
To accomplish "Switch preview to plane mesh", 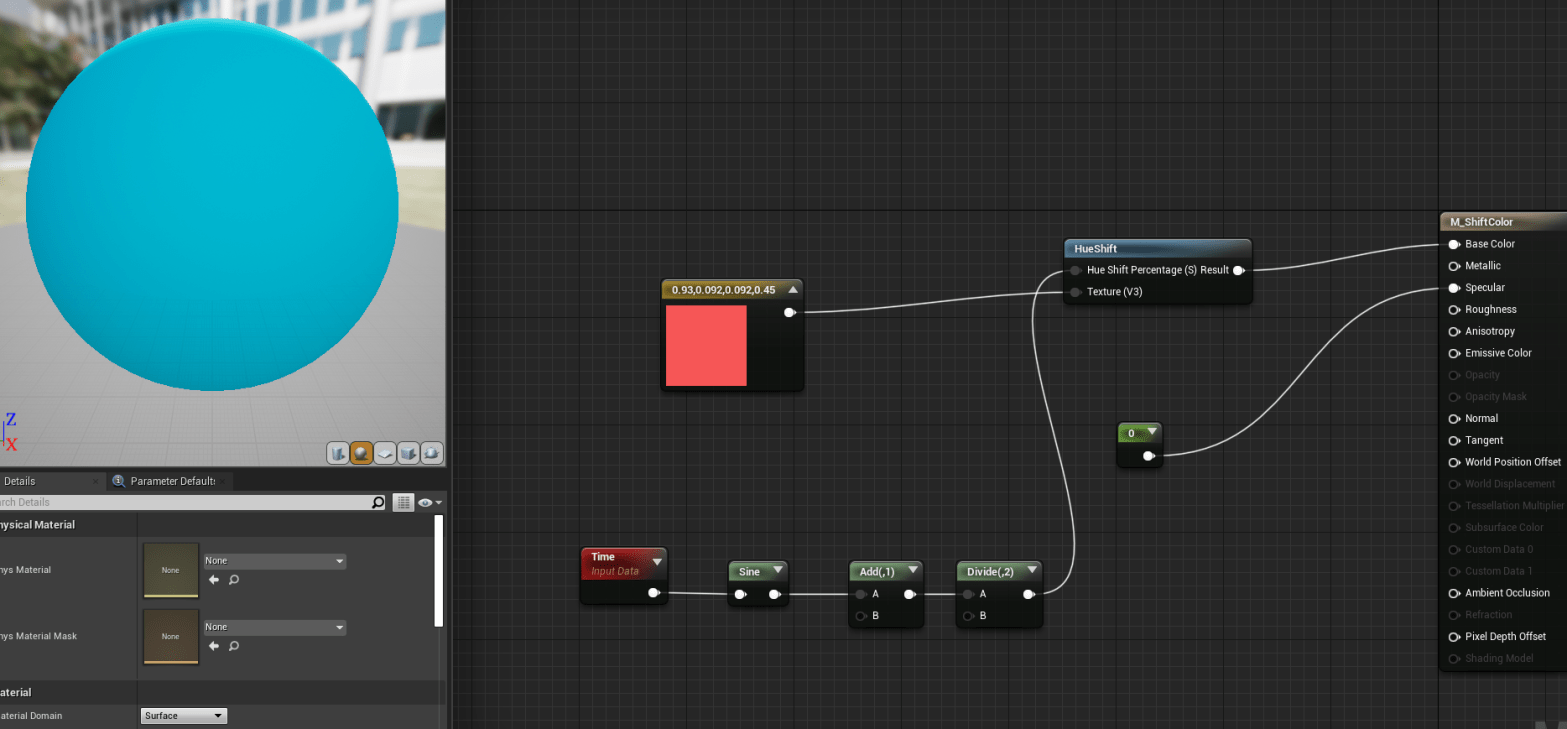I will point(384,453).
